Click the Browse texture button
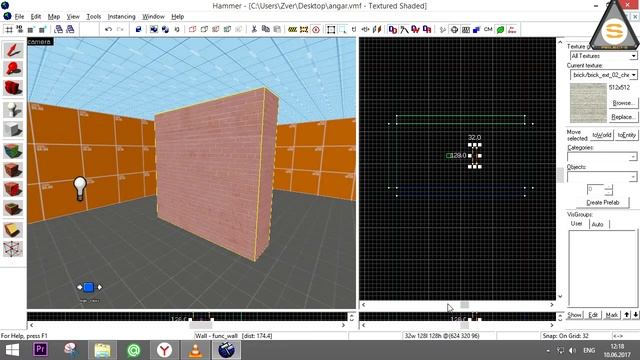 pyautogui.click(x=623, y=103)
